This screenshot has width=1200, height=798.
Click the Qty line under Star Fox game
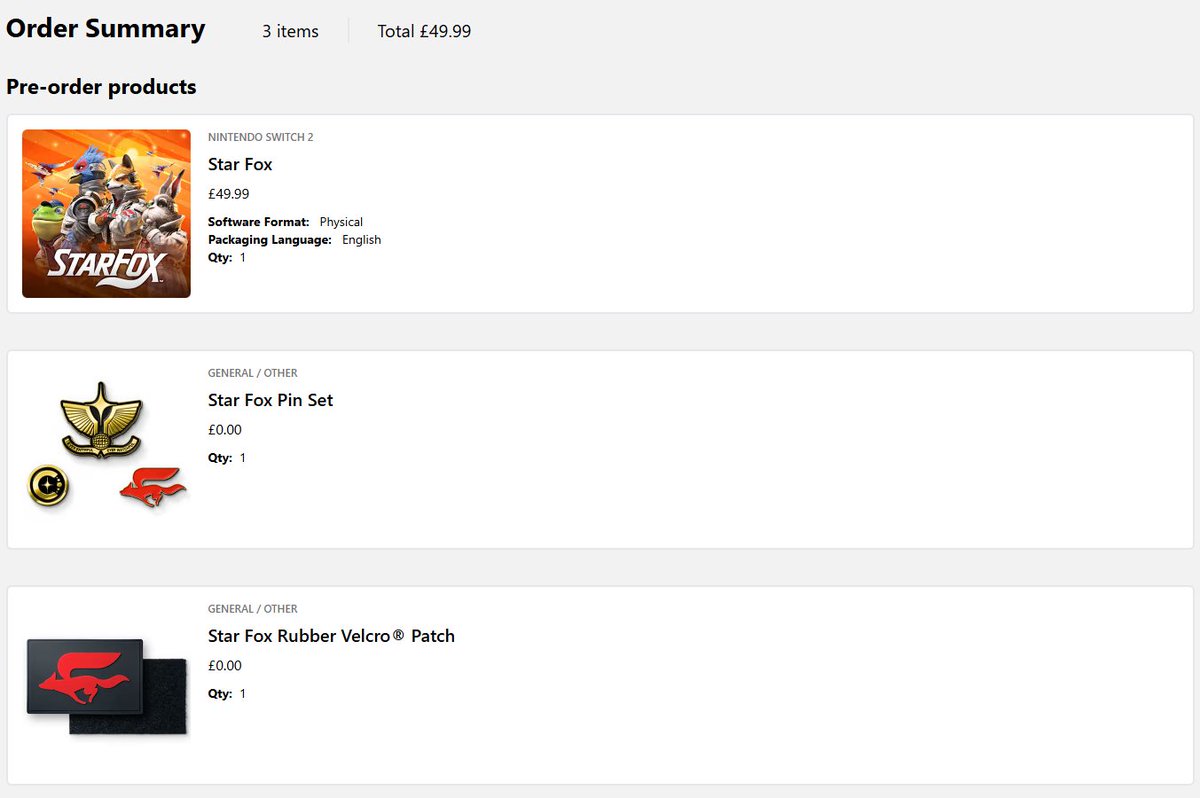227,258
